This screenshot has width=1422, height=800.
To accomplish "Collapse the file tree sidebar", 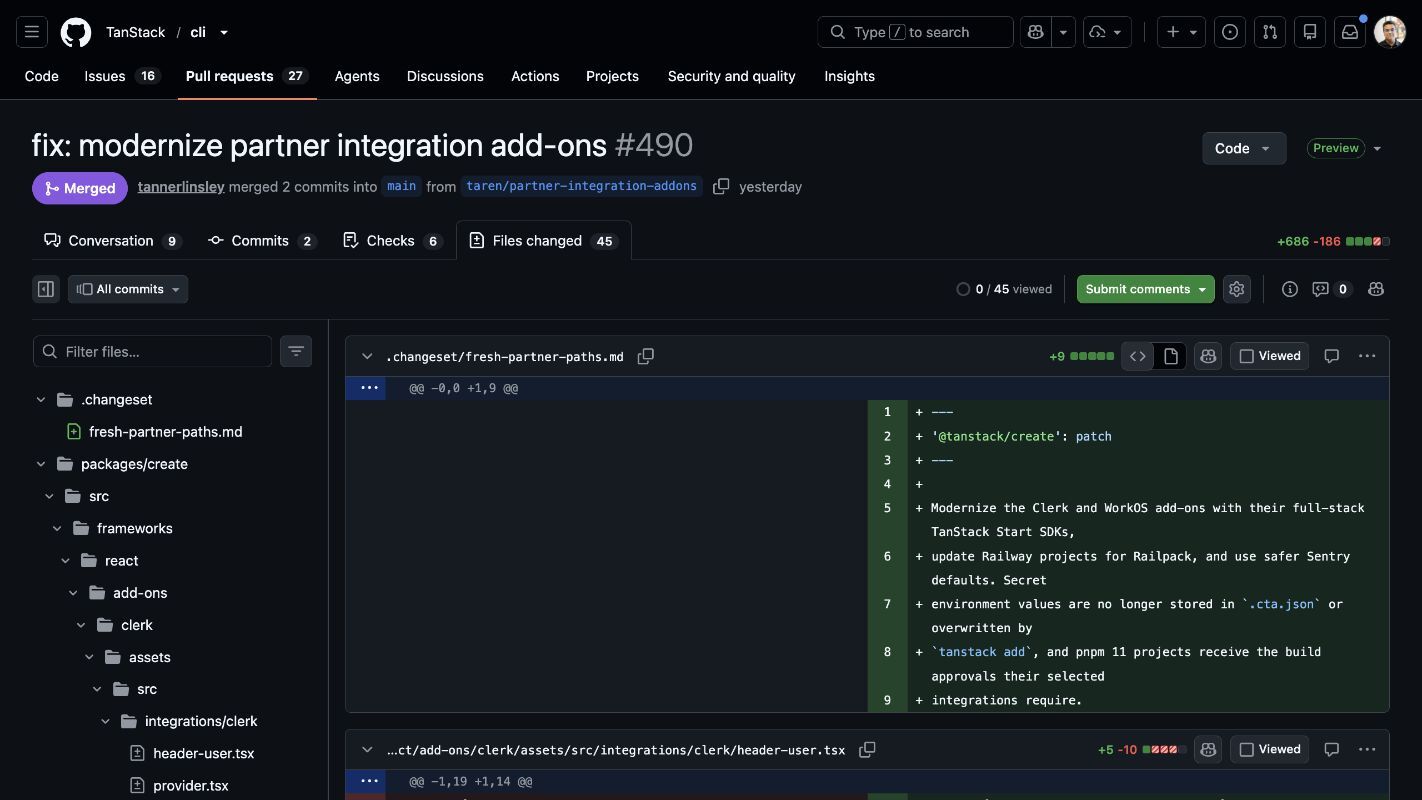I will point(46,289).
